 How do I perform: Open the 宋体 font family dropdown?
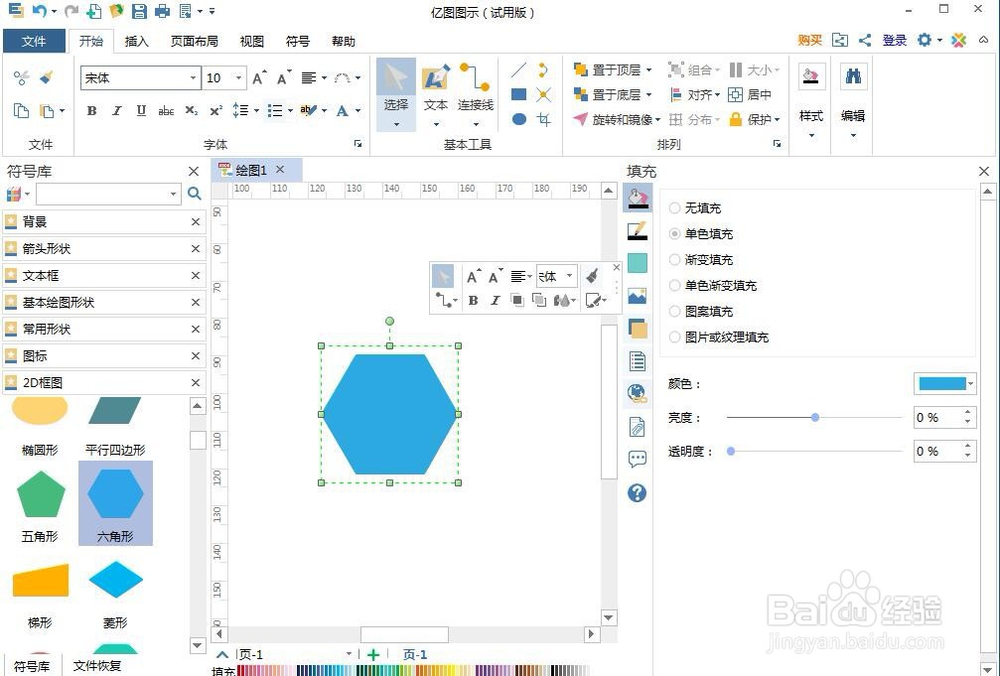tap(196, 78)
